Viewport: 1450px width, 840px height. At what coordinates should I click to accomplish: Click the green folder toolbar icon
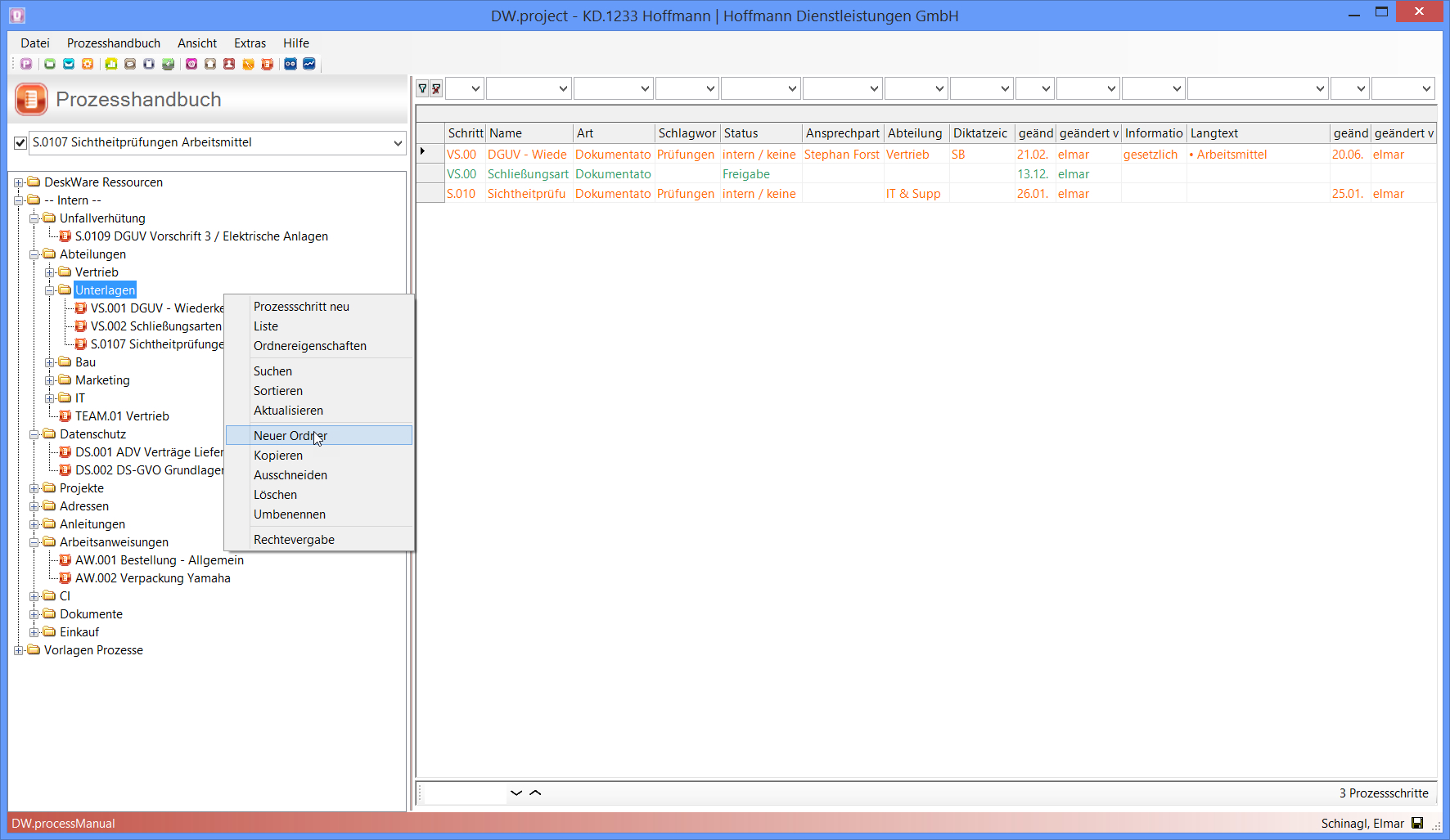point(50,64)
